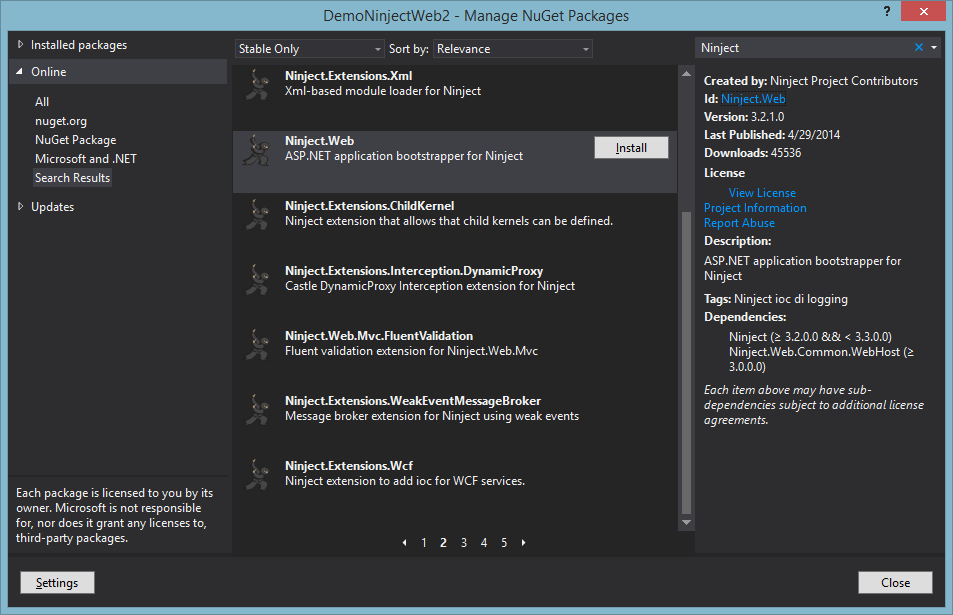Open the Stable Only filter dropdown
953x615 pixels.
309,49
